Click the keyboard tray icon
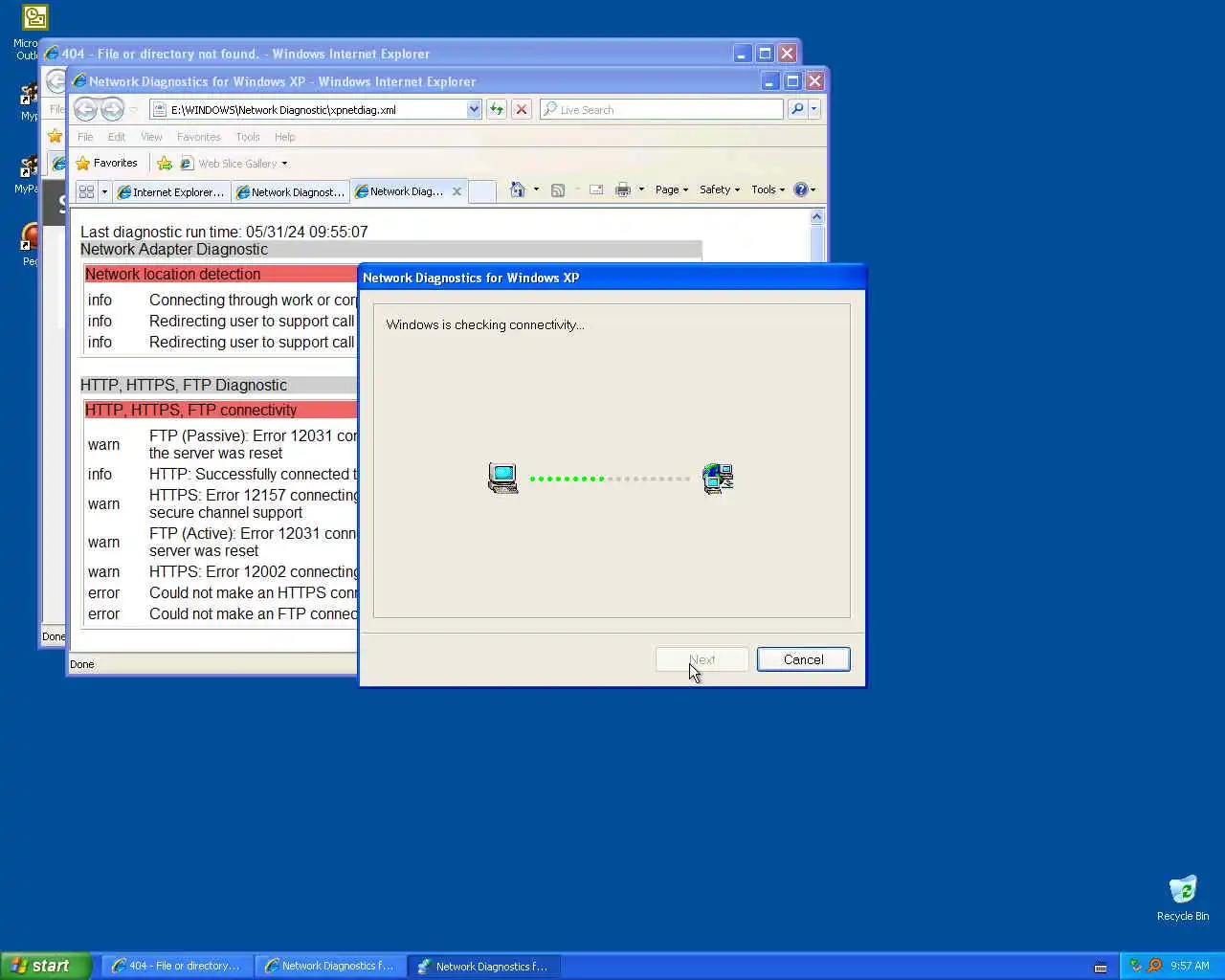Viewport: 1225px width, 980px height. click(1101, 967)
